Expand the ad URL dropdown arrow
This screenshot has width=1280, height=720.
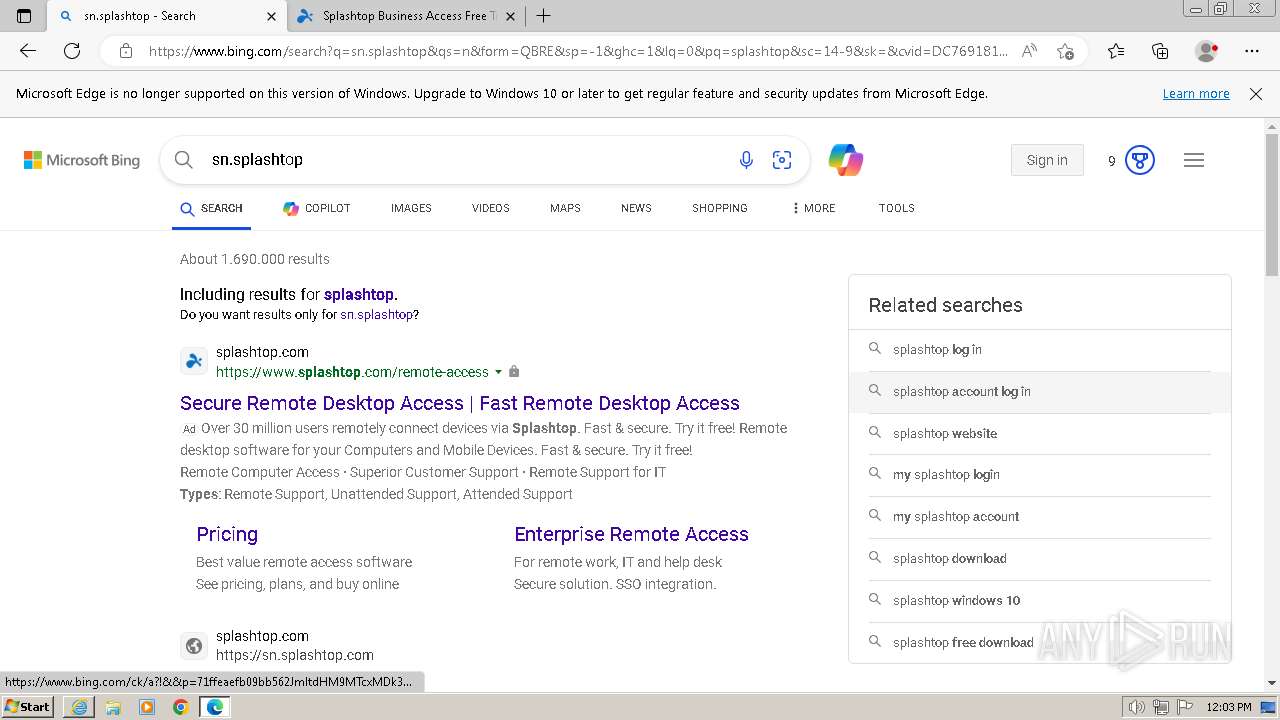coord(498,372)
